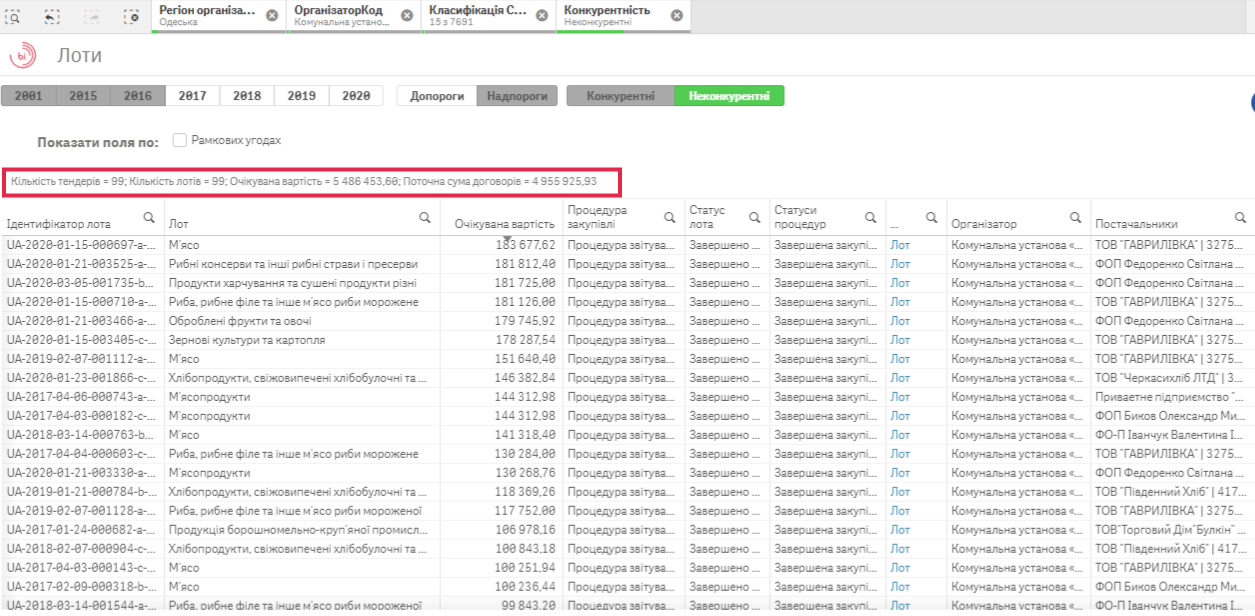The width and height of the screenshot is (1255, 616).
Task: Search in the ellipsis link column
Action: [930, 218]
